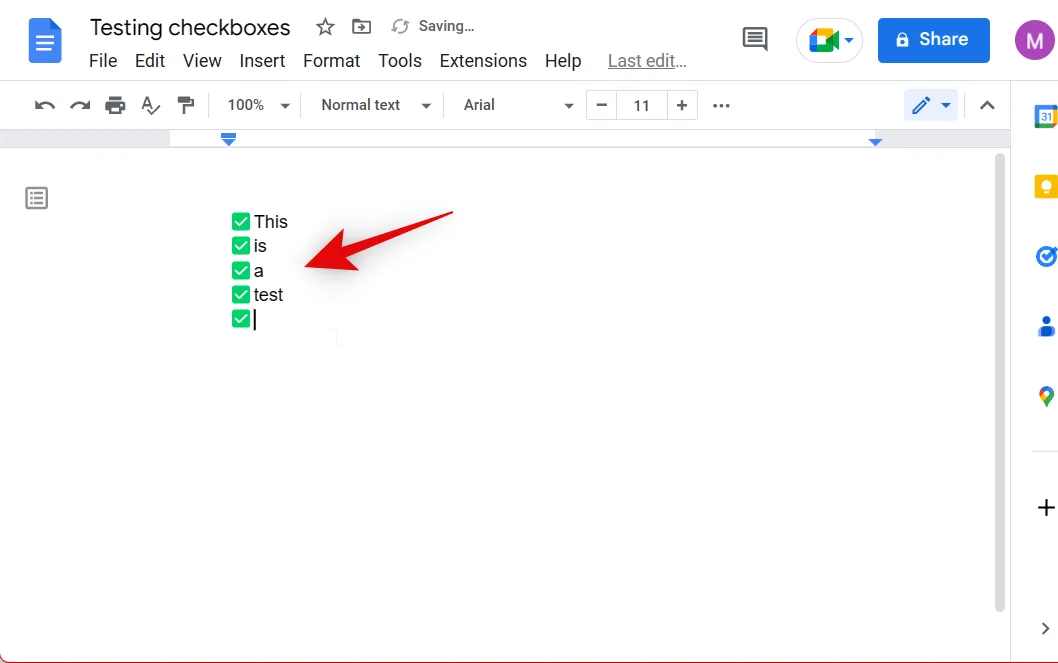Open more toolbar options ellipsis
The height and width of the screenshot is (663, 1058).
point(721,106)
